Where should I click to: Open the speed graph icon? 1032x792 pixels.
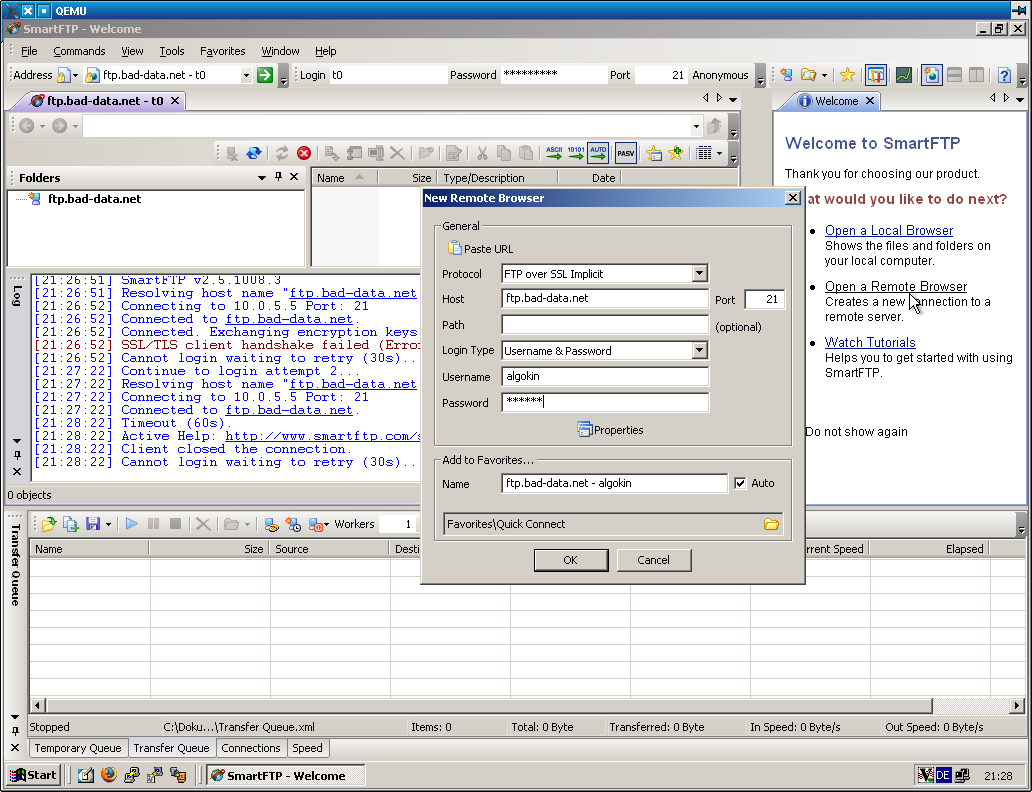point(903,75)
